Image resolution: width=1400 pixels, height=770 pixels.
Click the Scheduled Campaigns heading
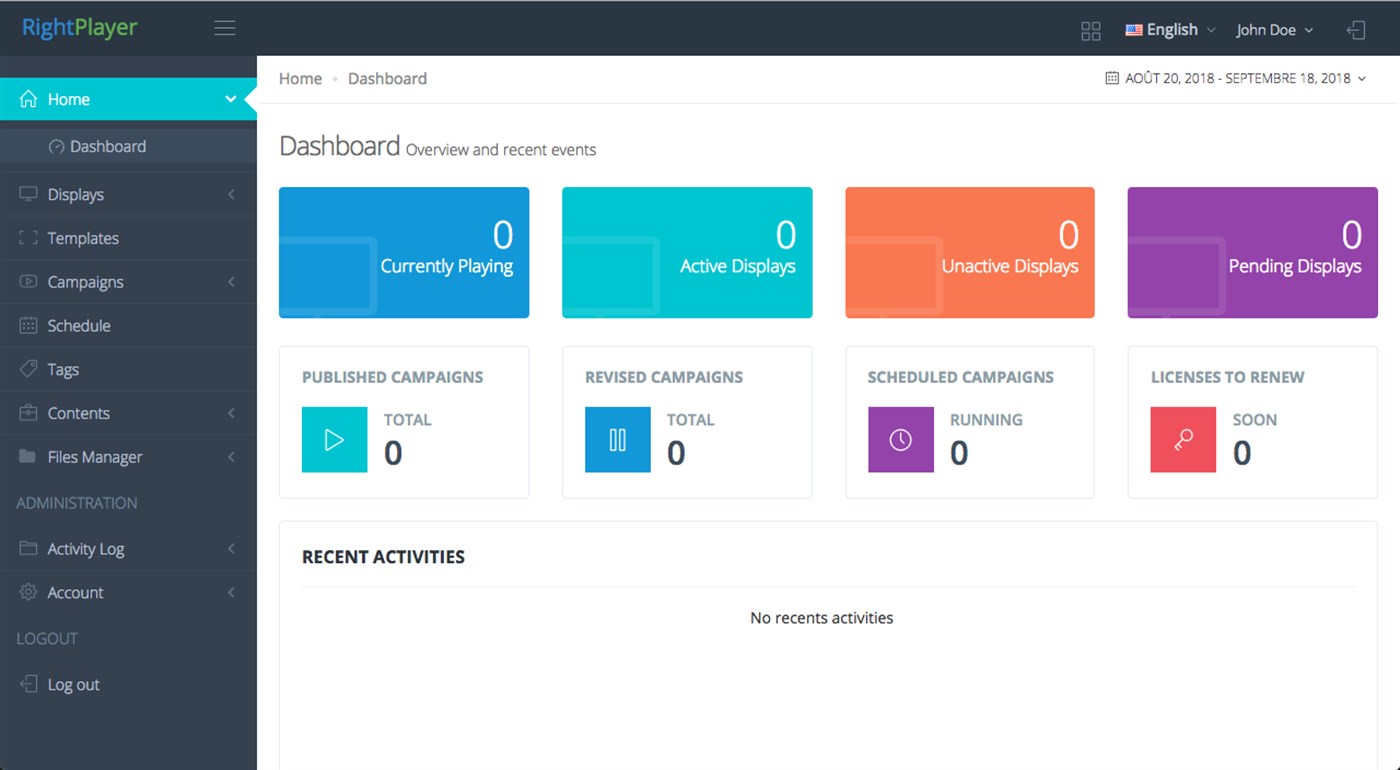click(961, 377)
